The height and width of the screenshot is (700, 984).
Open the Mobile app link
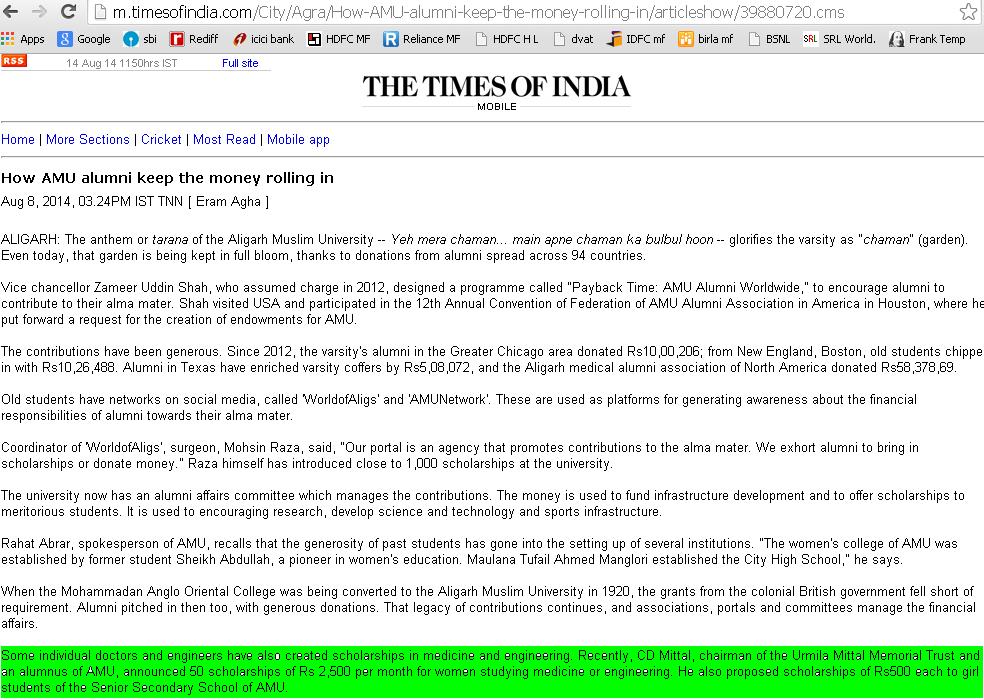(298, 139)
